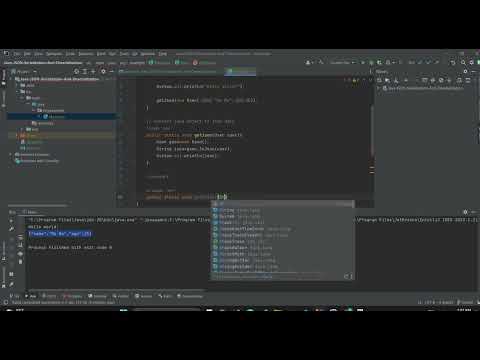Open TODO tool window tab
Screen dimensions: 480x360
pyautogui.click(x=49, y=296)
